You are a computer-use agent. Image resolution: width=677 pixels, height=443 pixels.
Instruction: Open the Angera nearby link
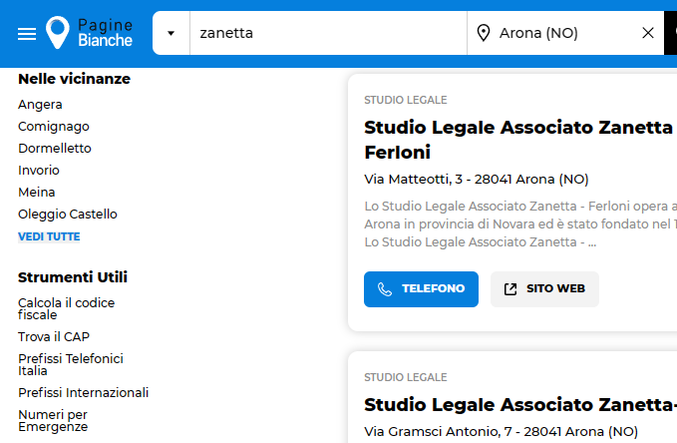(x=40, y=105)
